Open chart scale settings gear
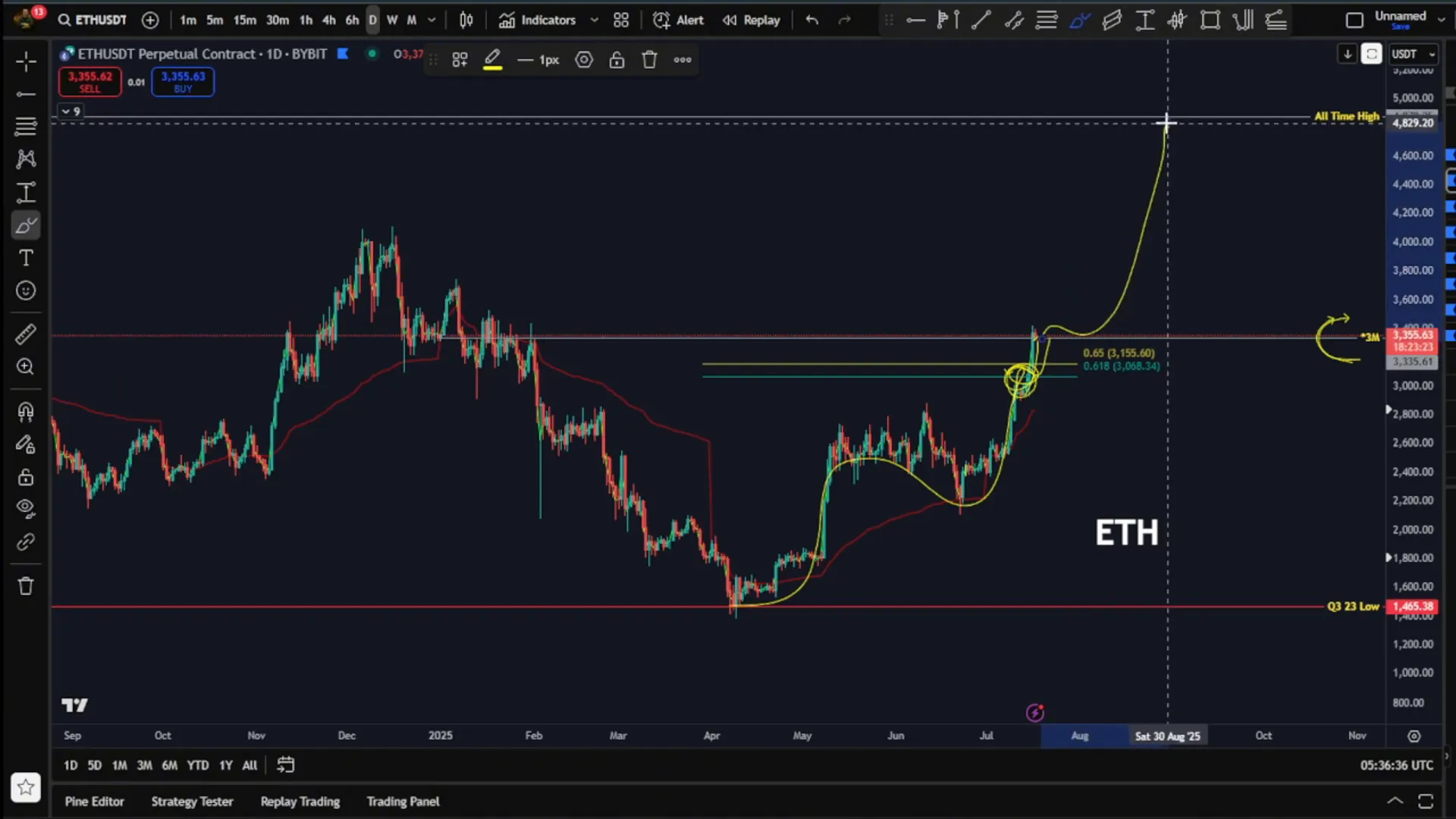 click(x=1414, y=736)
